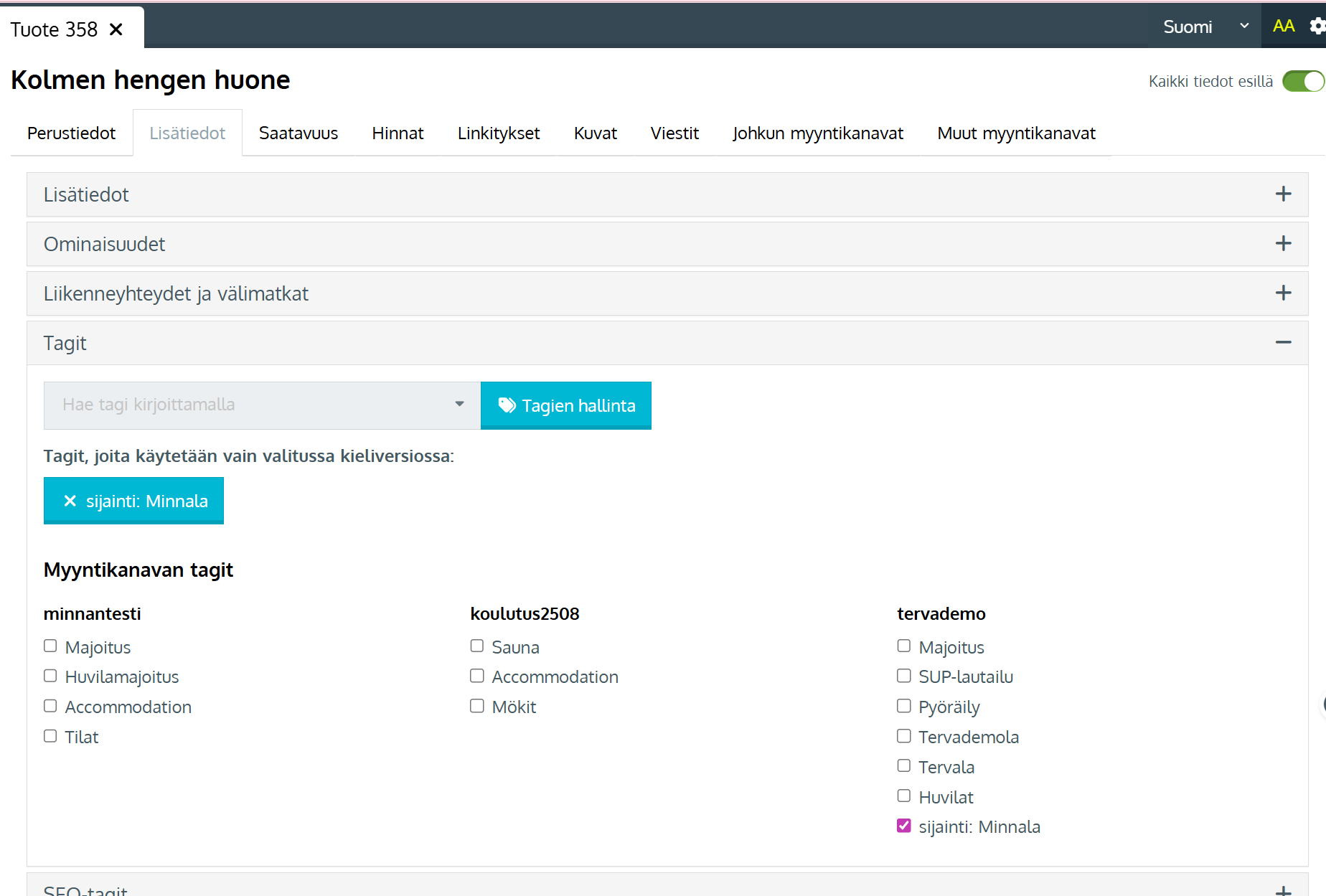This screenshot has height=896, width=1326.
Task: Check Majoitus under tervademo
Action: click(904, 646)
